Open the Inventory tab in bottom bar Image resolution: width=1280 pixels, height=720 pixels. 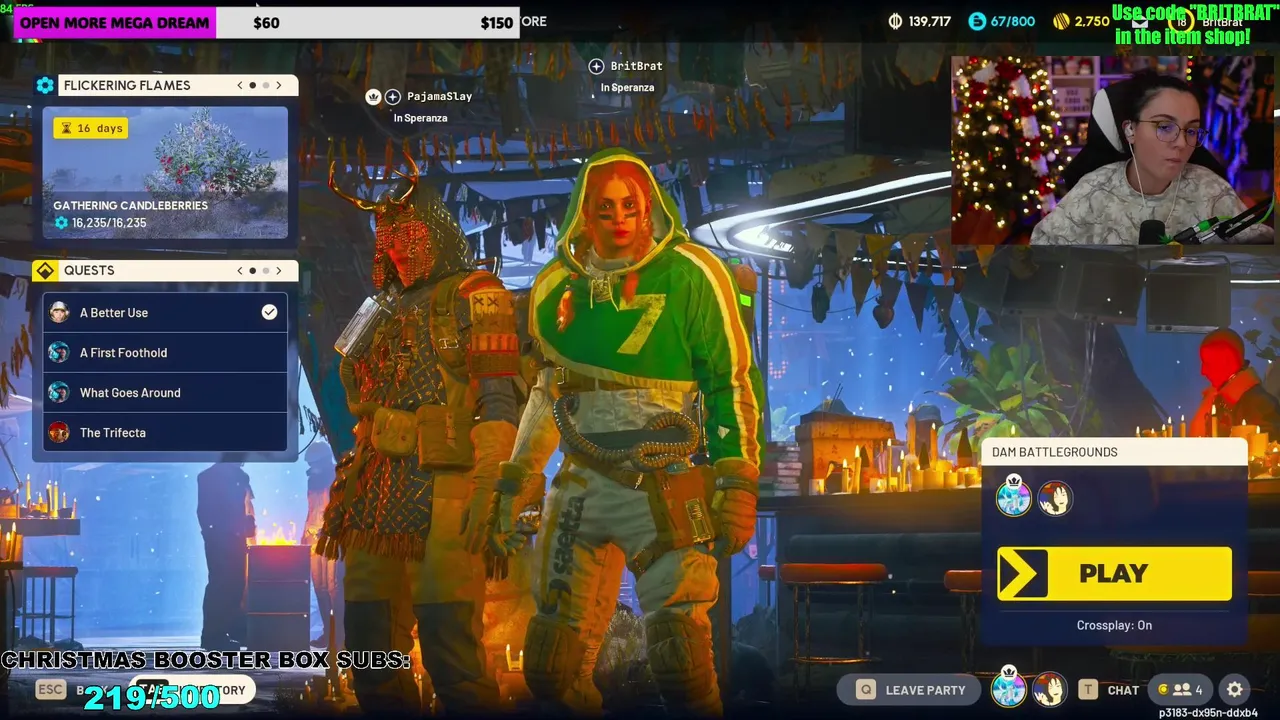pyautogui.click(x=192, y=690)
